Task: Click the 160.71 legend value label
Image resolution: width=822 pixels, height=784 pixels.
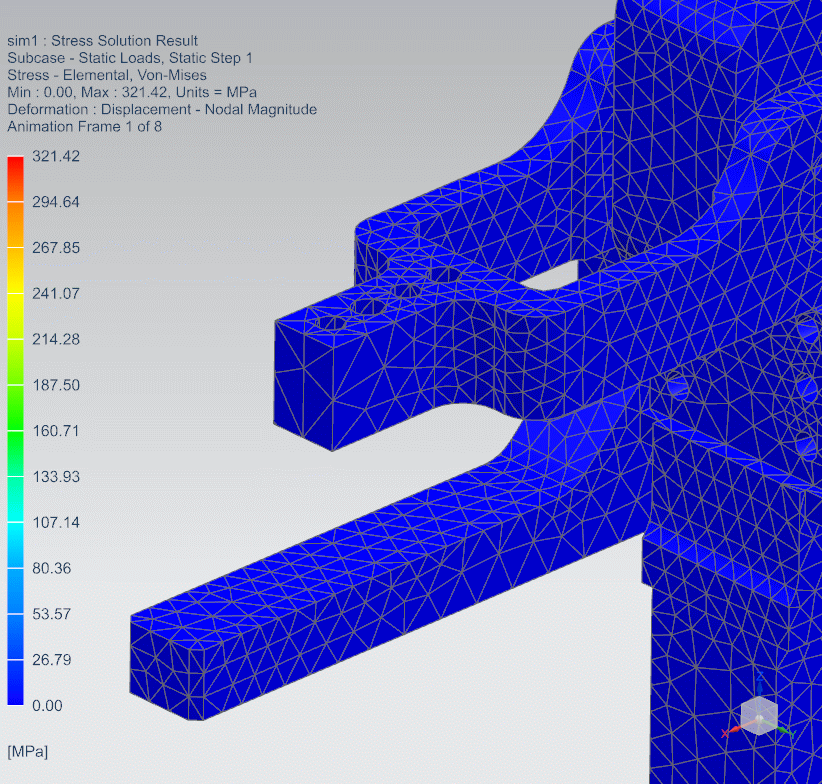Action: (56, 431)
